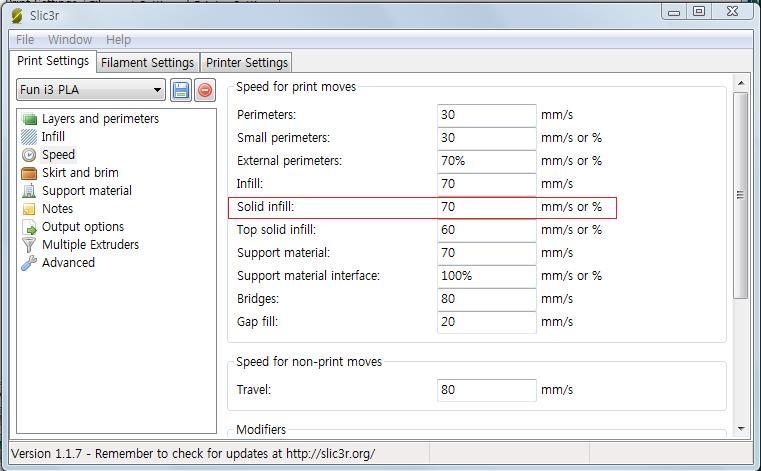Click the 'Speed for non-print moves' heading

click(x=309, y=362)
